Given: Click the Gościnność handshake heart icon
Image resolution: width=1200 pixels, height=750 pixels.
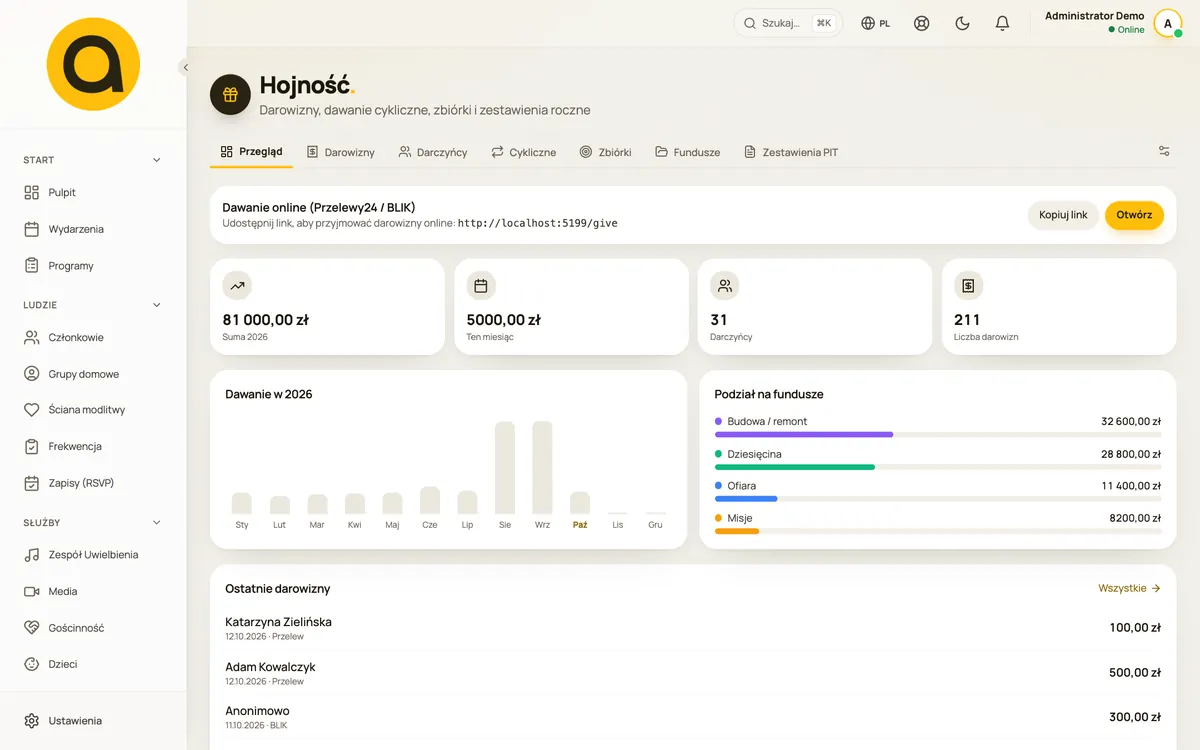Looking at the screenshot, I should 32,628.
